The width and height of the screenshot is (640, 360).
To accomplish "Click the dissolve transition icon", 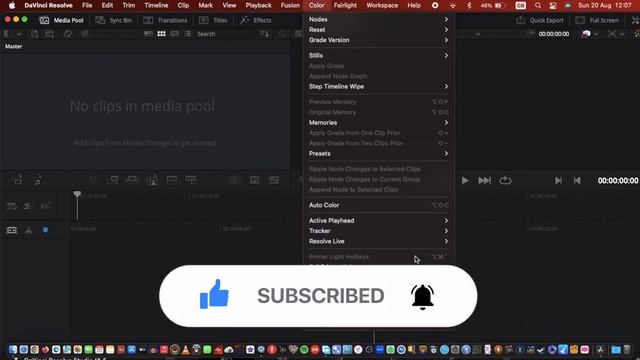I will [254, 180].
